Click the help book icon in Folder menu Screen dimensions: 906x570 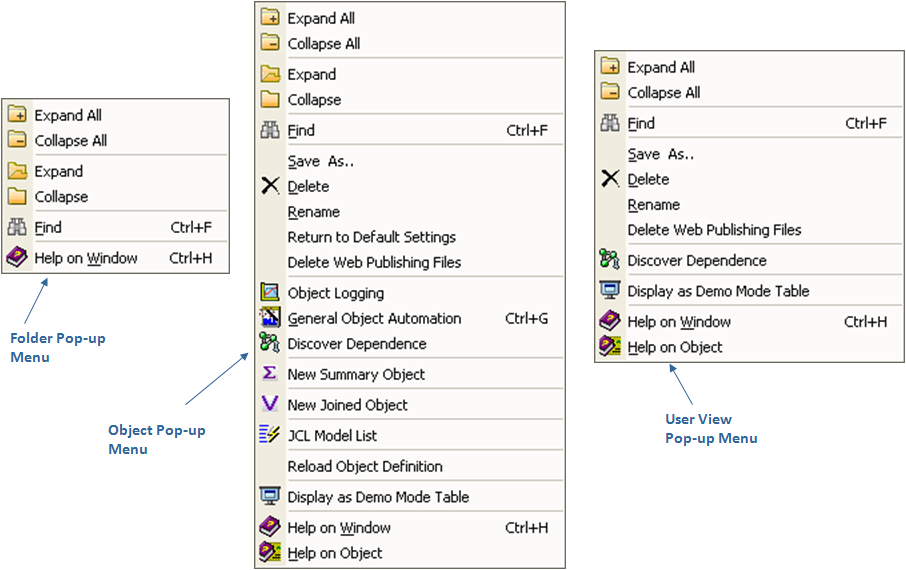tap(17, 257)
